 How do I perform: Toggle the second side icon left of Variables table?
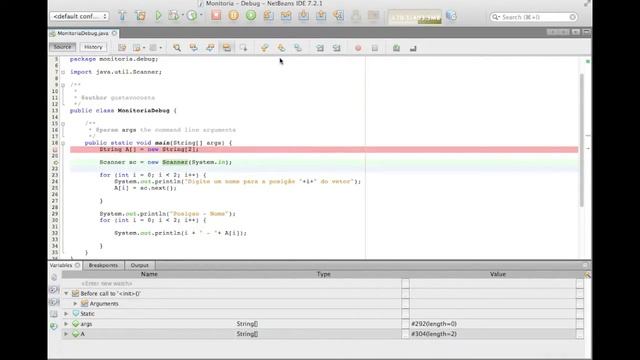[x=54, y=290]
